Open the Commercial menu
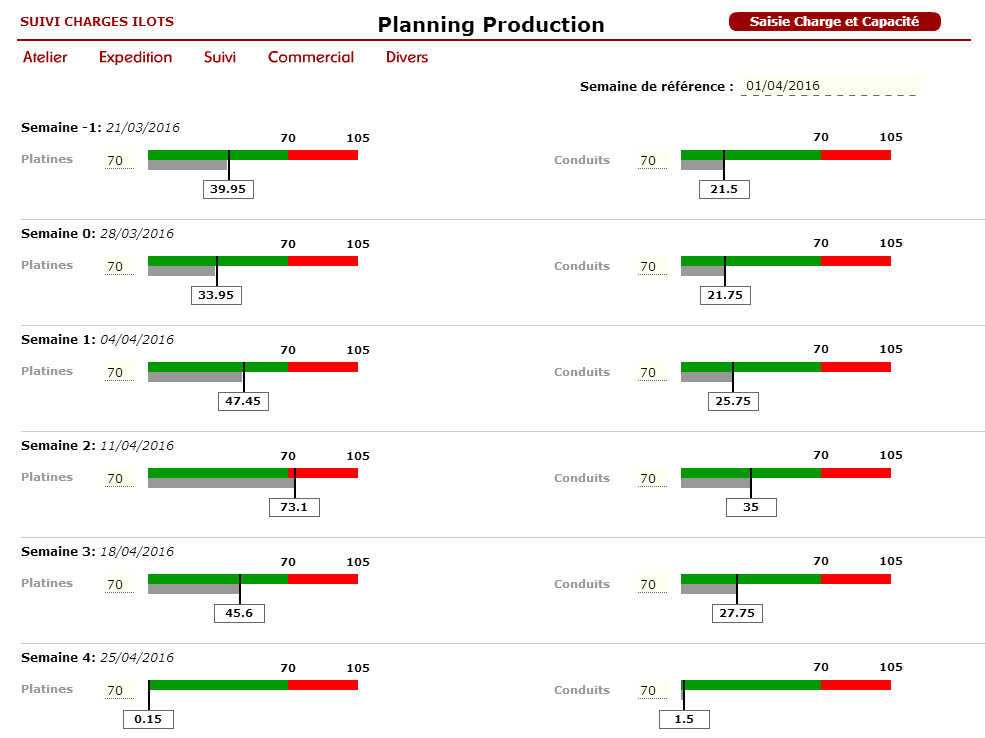The height and width of the screenshot is (738, 985). [x=311, y=58]
